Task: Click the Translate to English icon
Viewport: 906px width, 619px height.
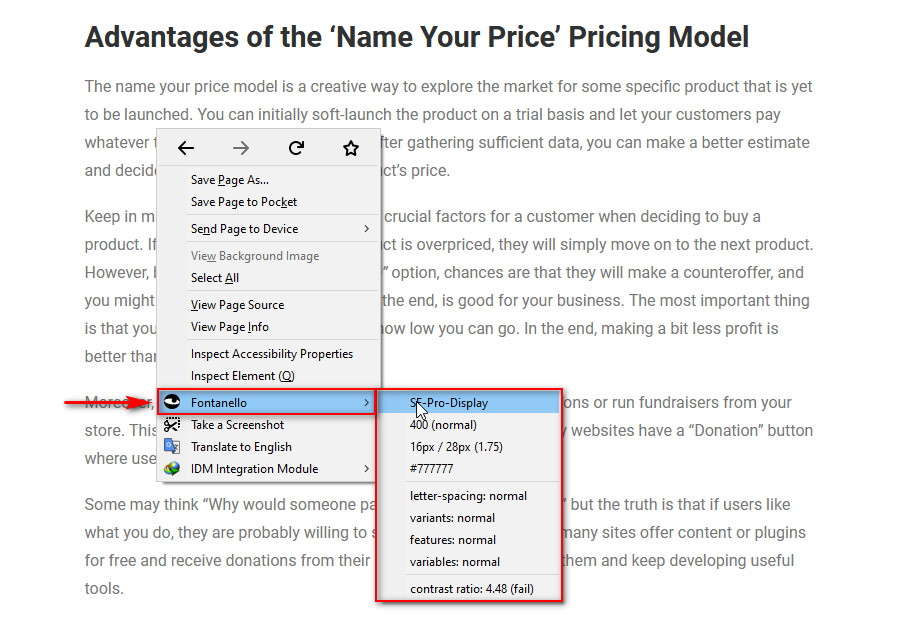Action: tap(172, 446)
